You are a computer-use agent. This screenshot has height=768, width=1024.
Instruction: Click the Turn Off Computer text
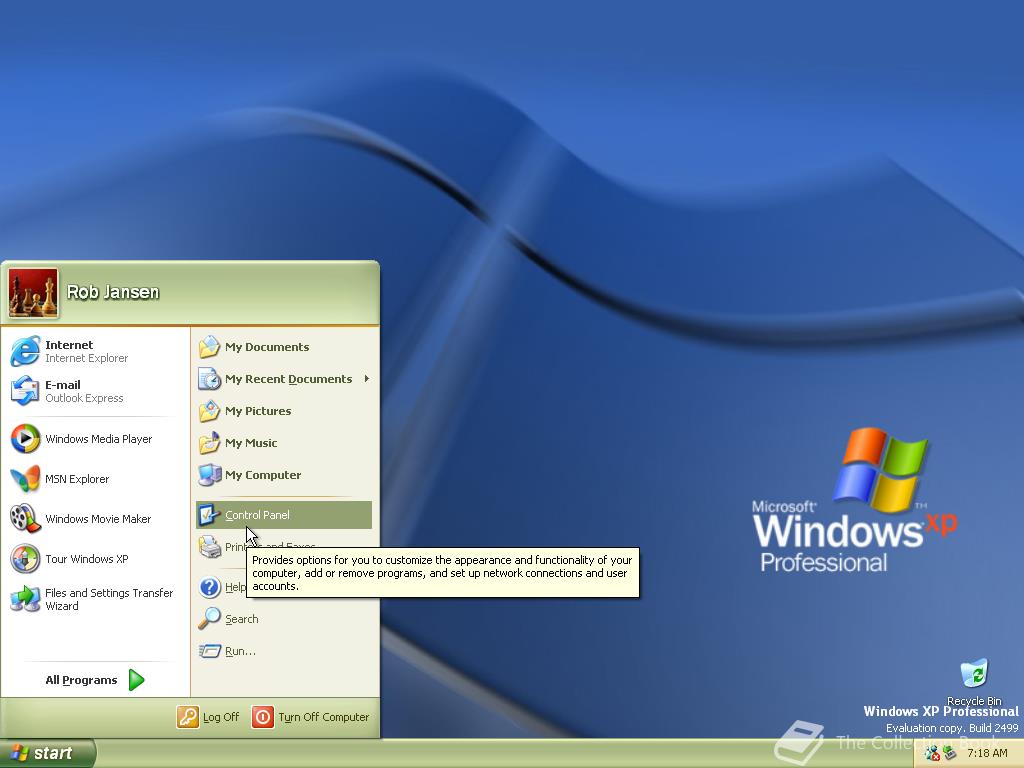pos(324,717)
